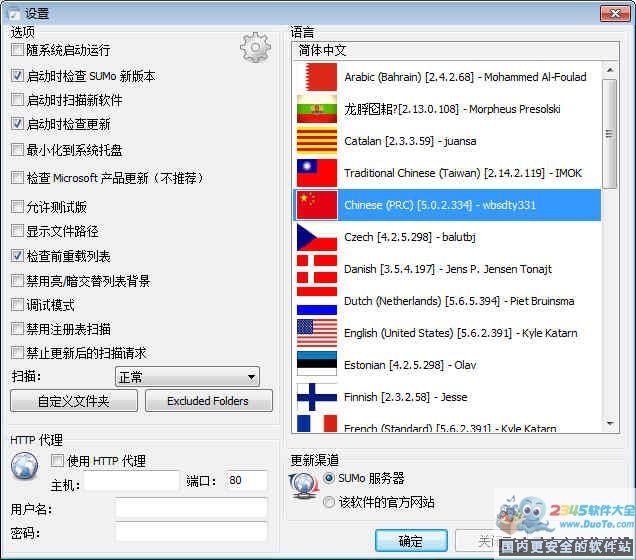Click the language list scrollbar thumb

click(x=609, y=133)
